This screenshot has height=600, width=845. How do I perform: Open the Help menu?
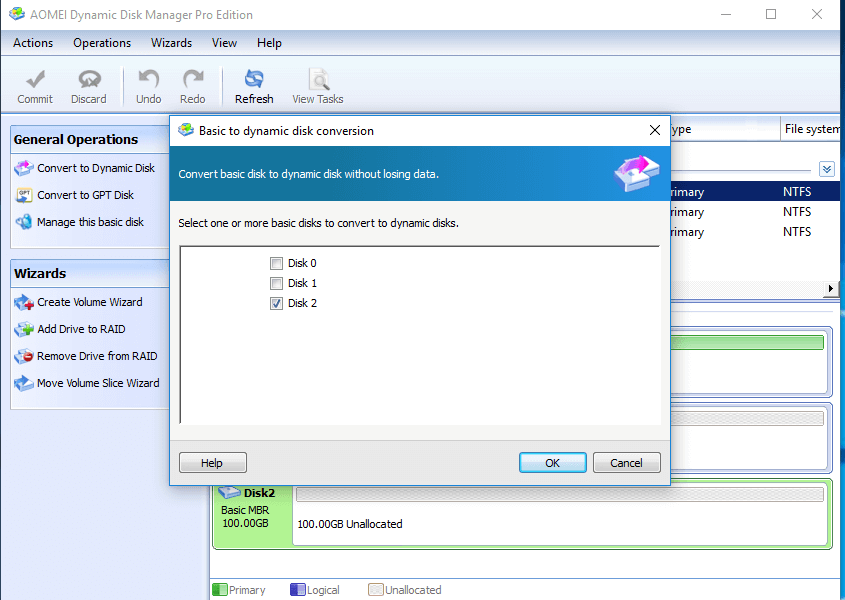[269, 43]
